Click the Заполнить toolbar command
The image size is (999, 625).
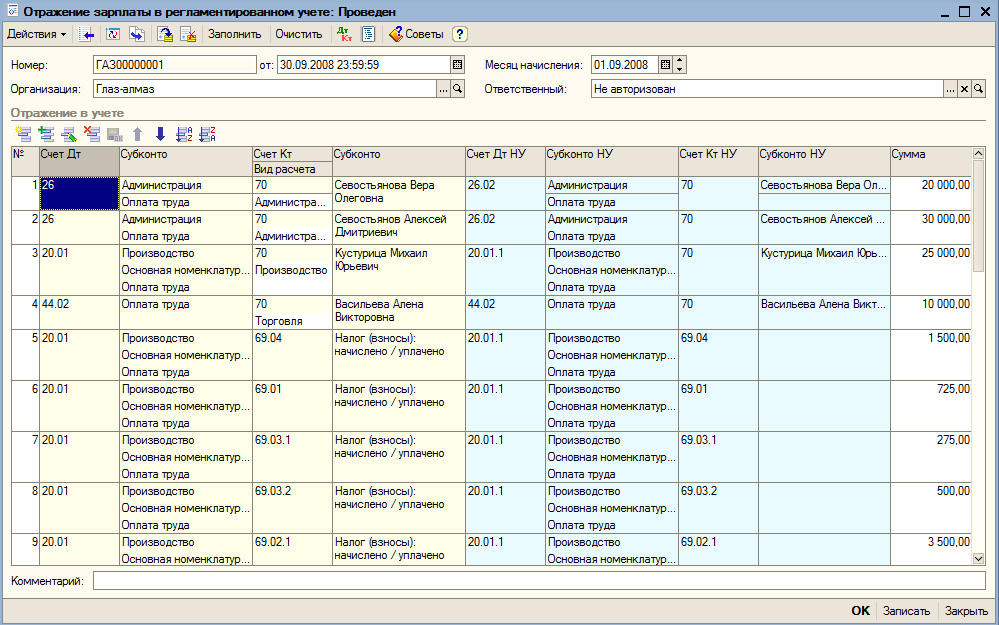tap(234, 34)
